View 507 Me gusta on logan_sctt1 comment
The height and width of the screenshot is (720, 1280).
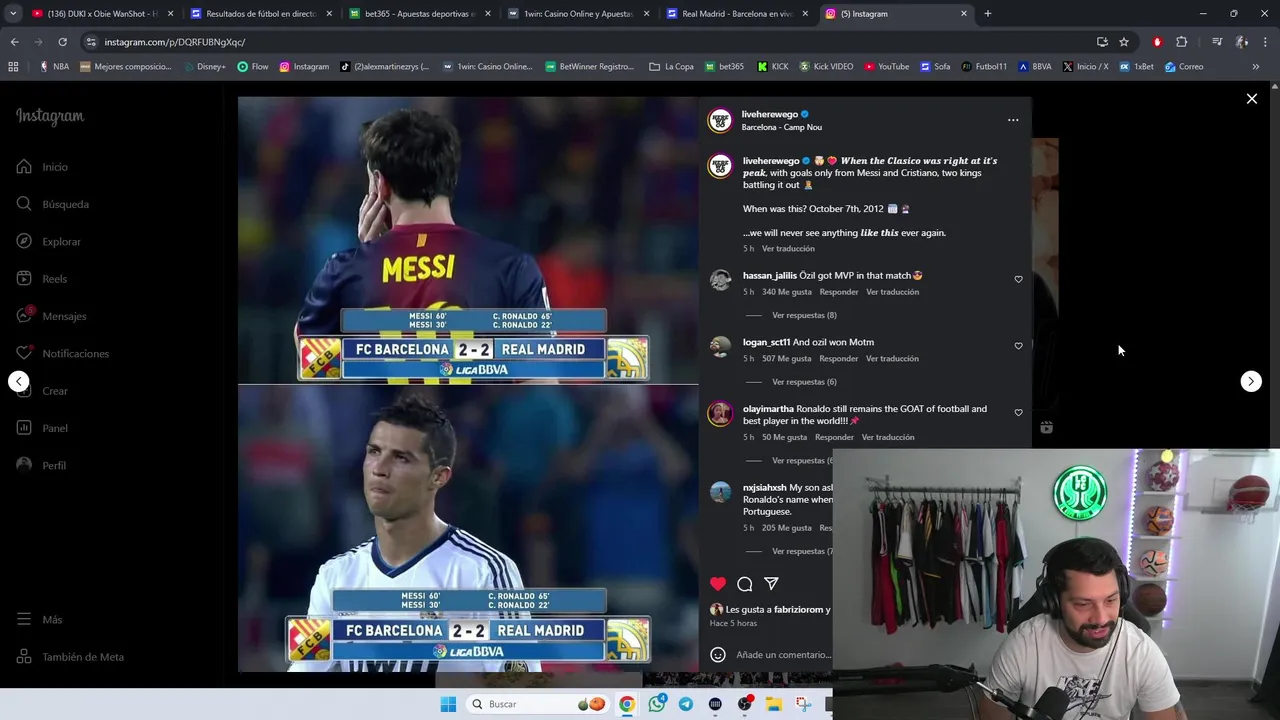(787, 358)
